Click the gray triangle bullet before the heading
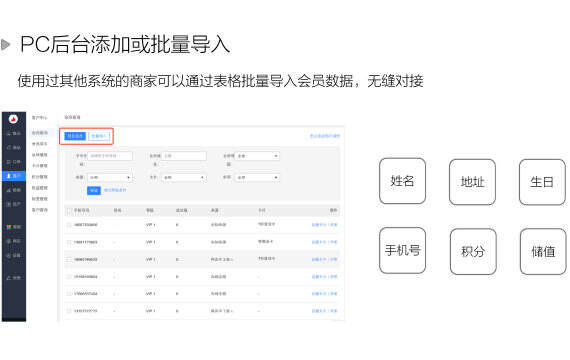The image size is (570, 360). 5,45
